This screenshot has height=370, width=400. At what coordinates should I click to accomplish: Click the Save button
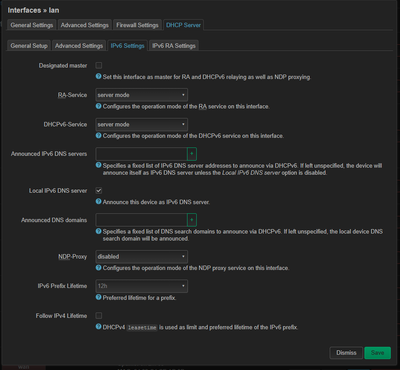coord(377,353)
